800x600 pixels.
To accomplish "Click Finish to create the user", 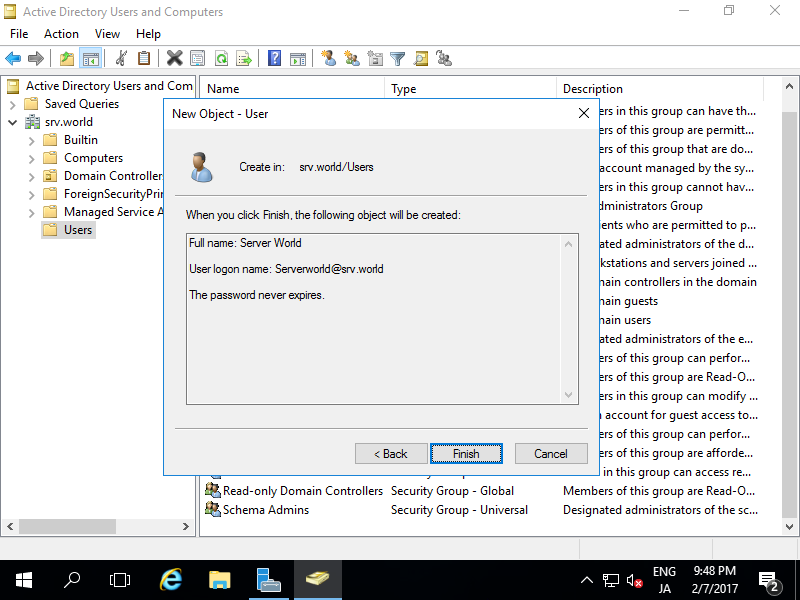I will 466,454.
